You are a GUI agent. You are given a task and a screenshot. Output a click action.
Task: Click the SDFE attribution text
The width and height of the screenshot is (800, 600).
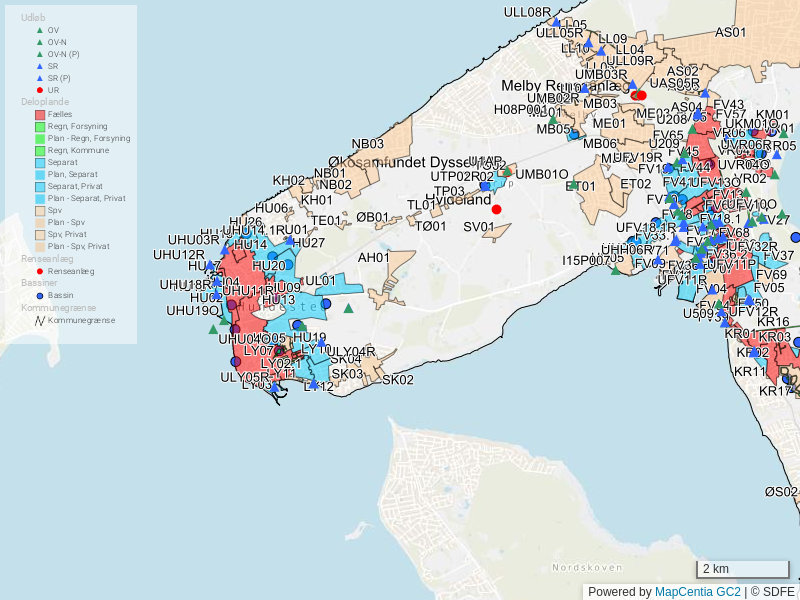(x=779, y=592)
